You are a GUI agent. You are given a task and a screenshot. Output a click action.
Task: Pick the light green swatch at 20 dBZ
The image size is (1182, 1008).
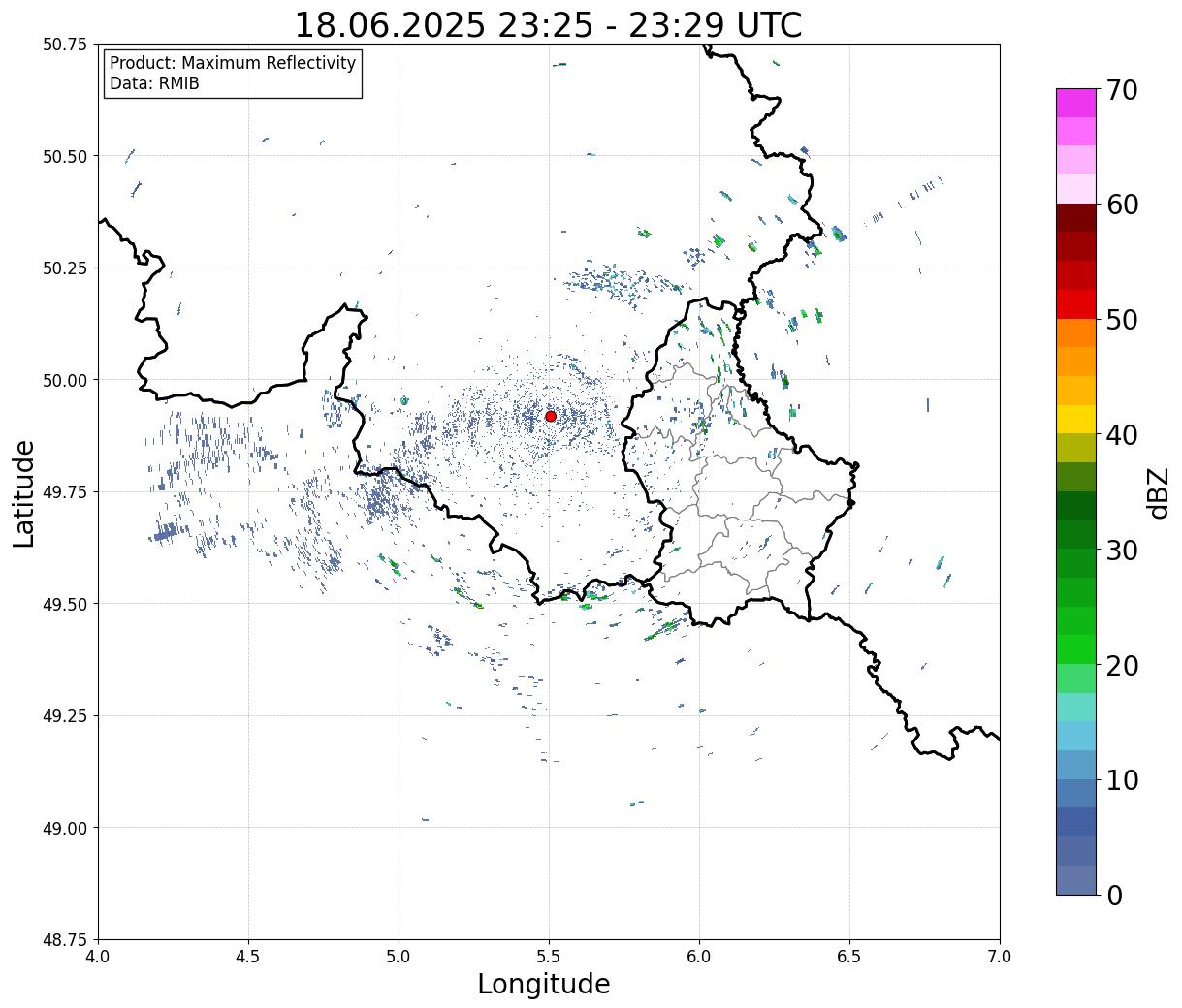(1076, 678)
